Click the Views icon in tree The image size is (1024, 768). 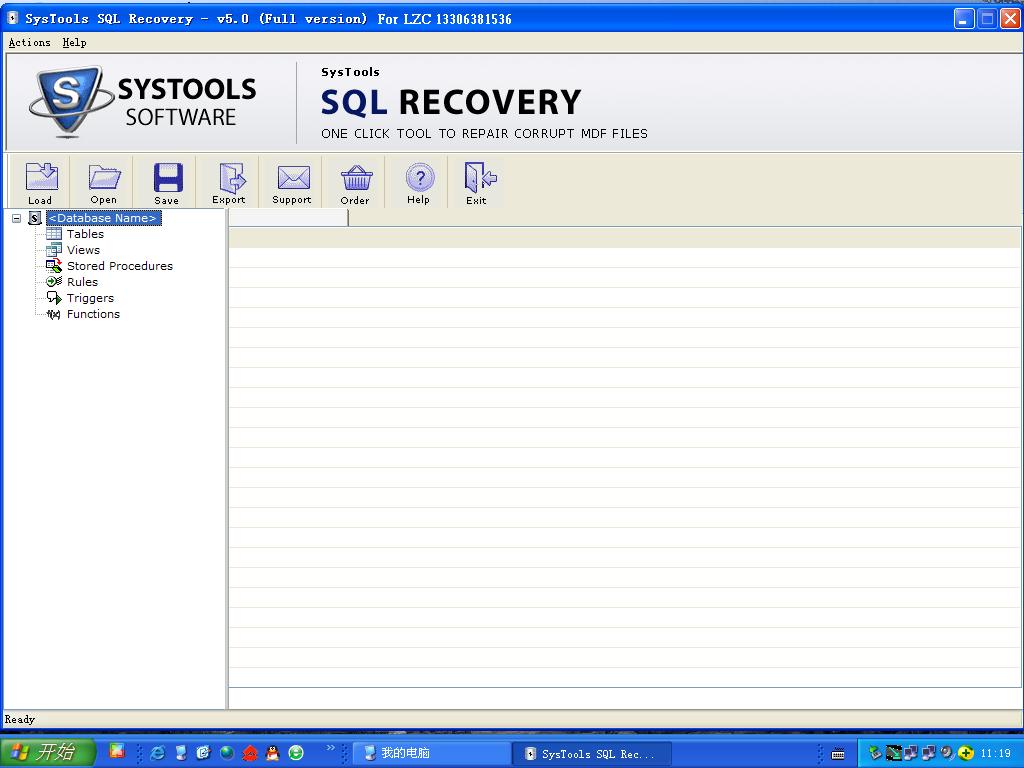(x=54, y=249)
